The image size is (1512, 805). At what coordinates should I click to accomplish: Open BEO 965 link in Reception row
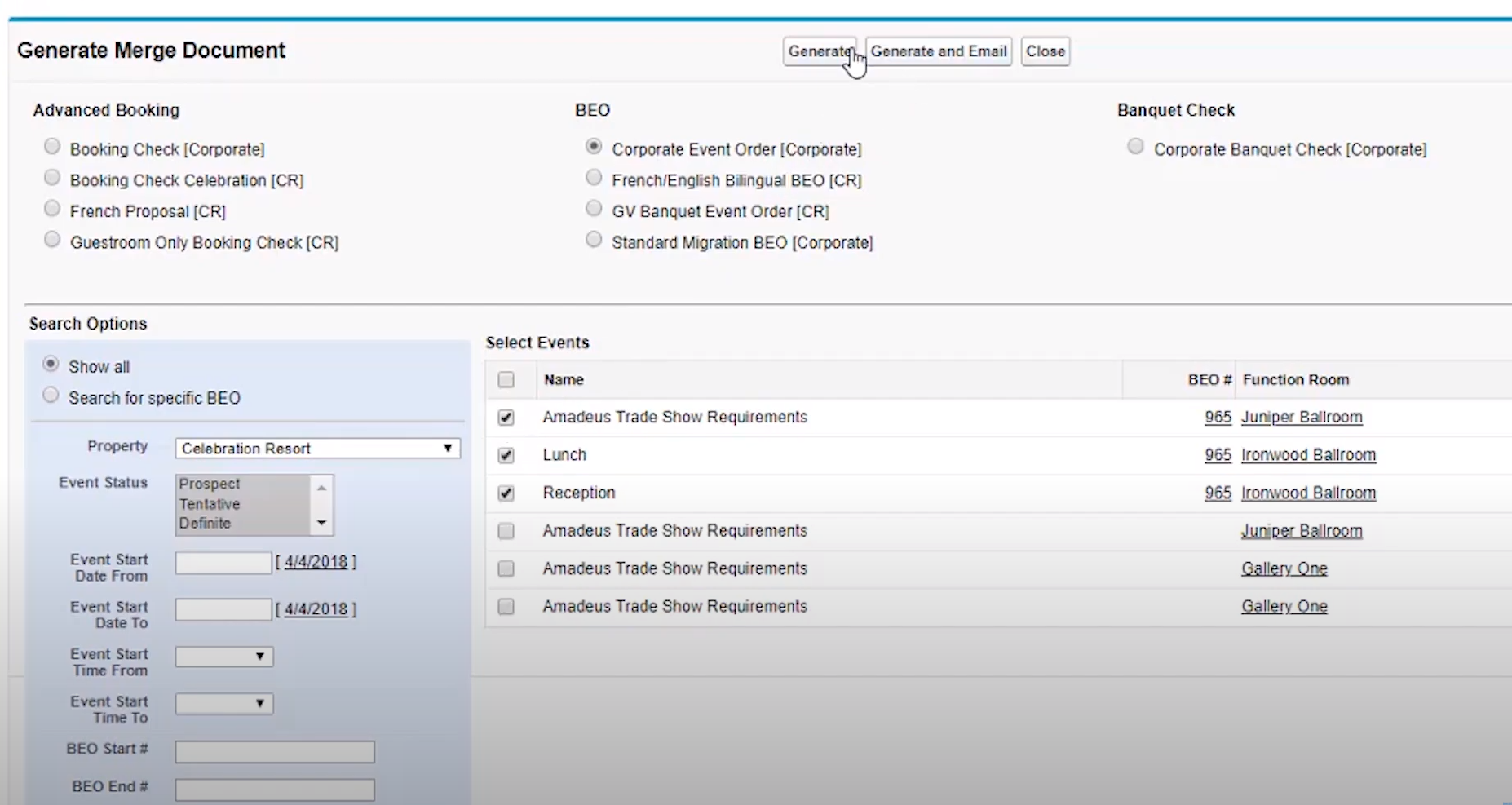tap(1218, 493)
